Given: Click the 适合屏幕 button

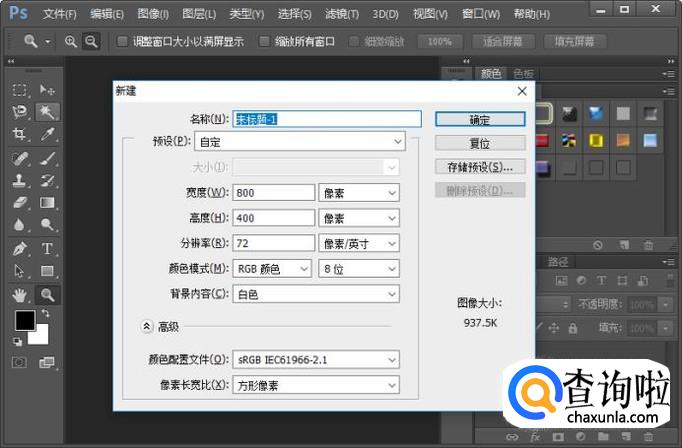Looking at the screenshot, I should coord(502,42).
